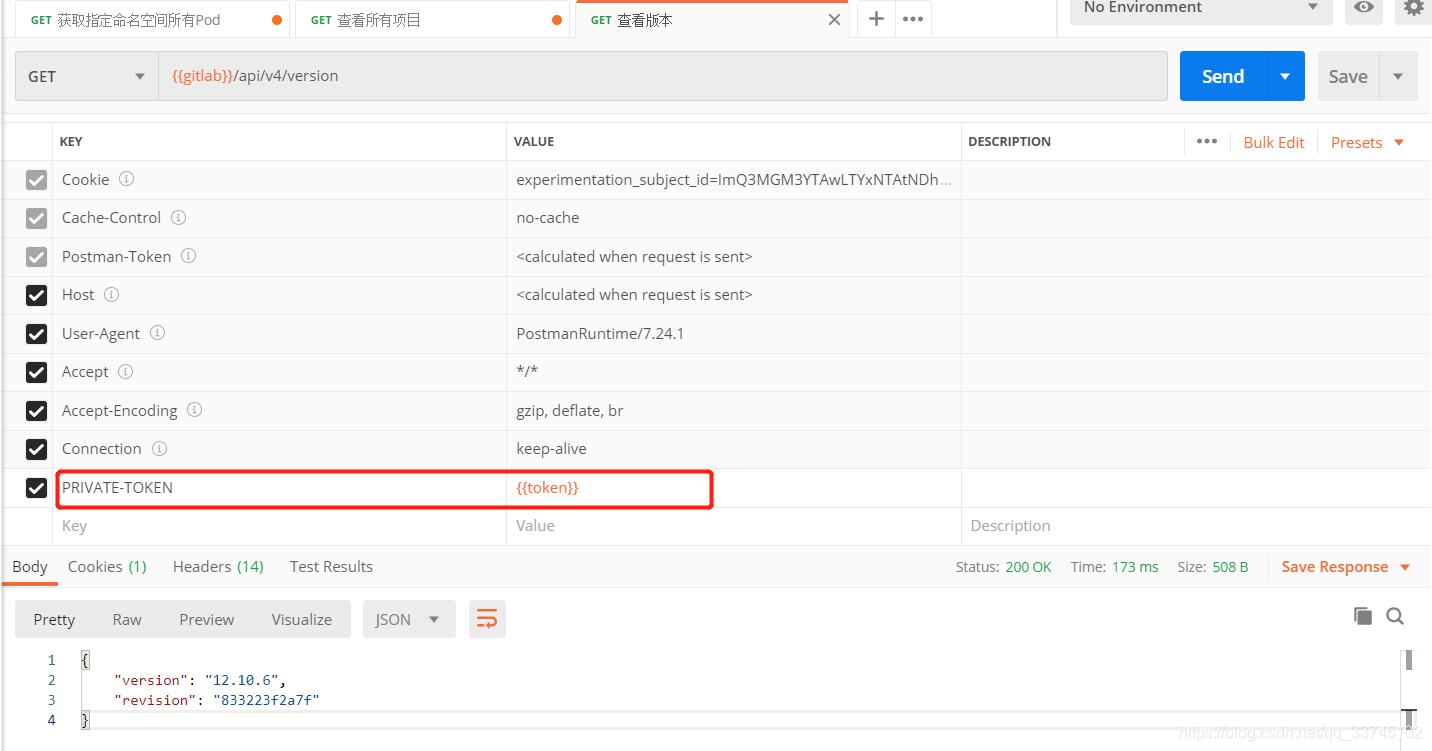This screenshot has height=751, width=1432.
Task: Open headers more-actions ellipsis menu
Action: pos(1206,141)
